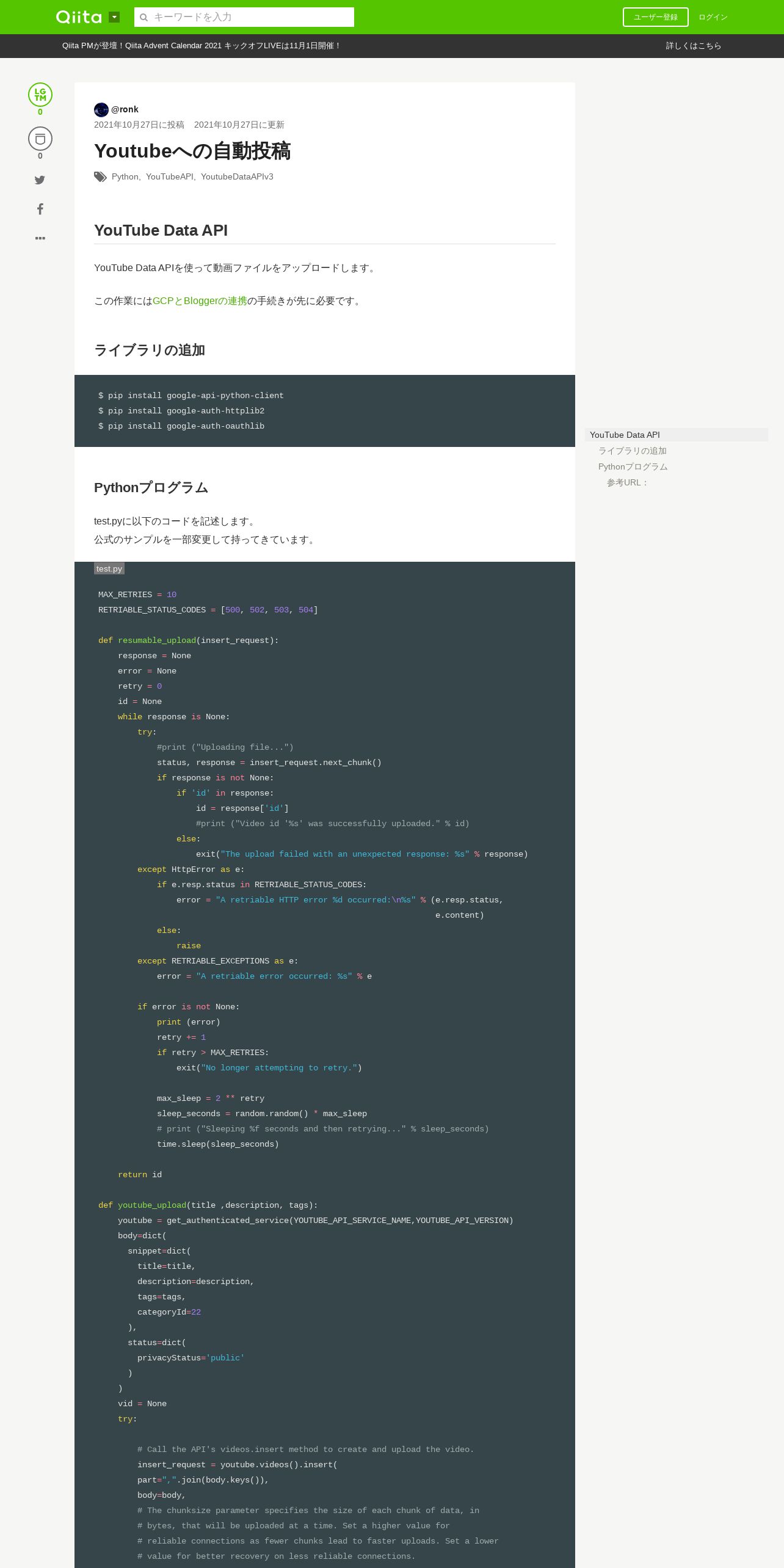Click the LGTM count below the icon
The image size is (784, 1568).
tap(40, 112)
